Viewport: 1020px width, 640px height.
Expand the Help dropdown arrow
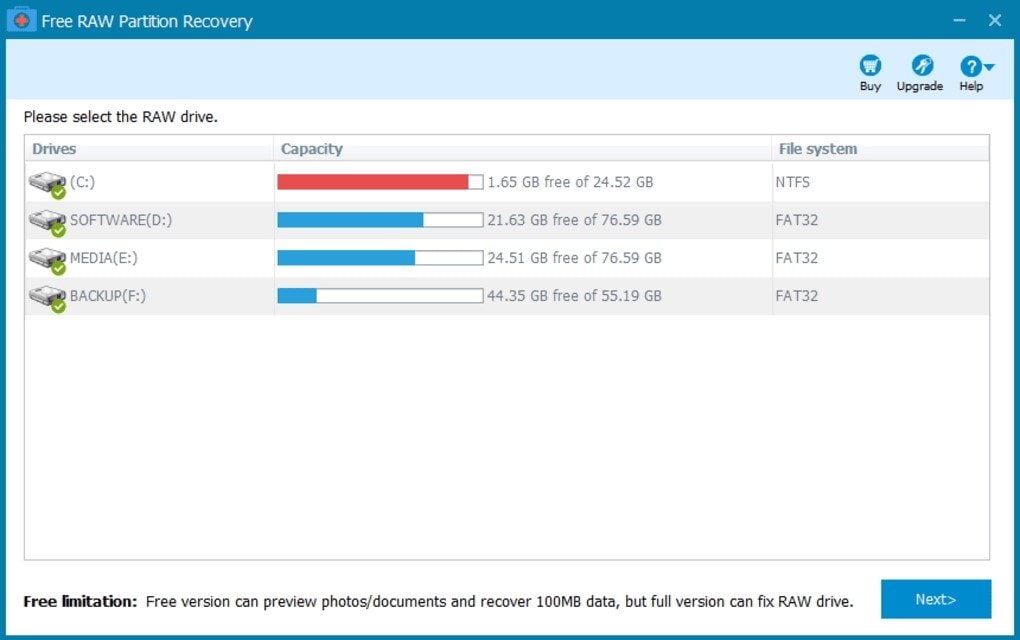tap(989, 66)
